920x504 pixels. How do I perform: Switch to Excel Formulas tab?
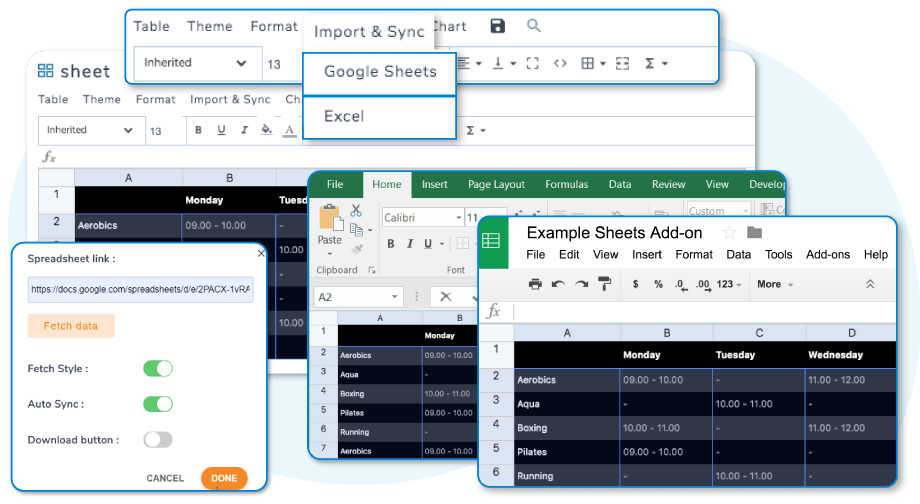click(x=566, y=184)
